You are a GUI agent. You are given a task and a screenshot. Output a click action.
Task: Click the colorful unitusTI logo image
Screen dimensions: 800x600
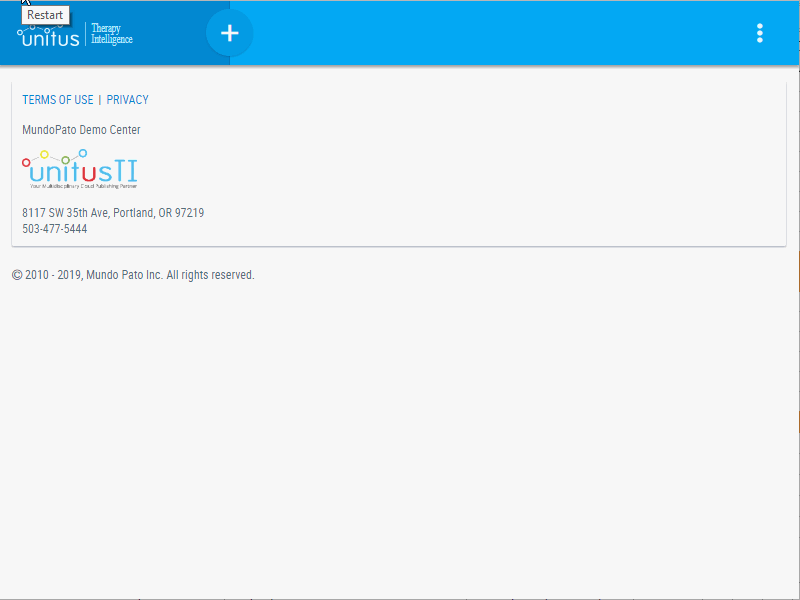point(80,169)
